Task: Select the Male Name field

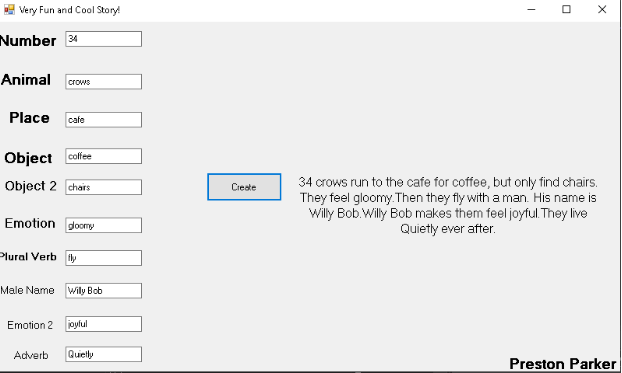Action: point(104,291)
